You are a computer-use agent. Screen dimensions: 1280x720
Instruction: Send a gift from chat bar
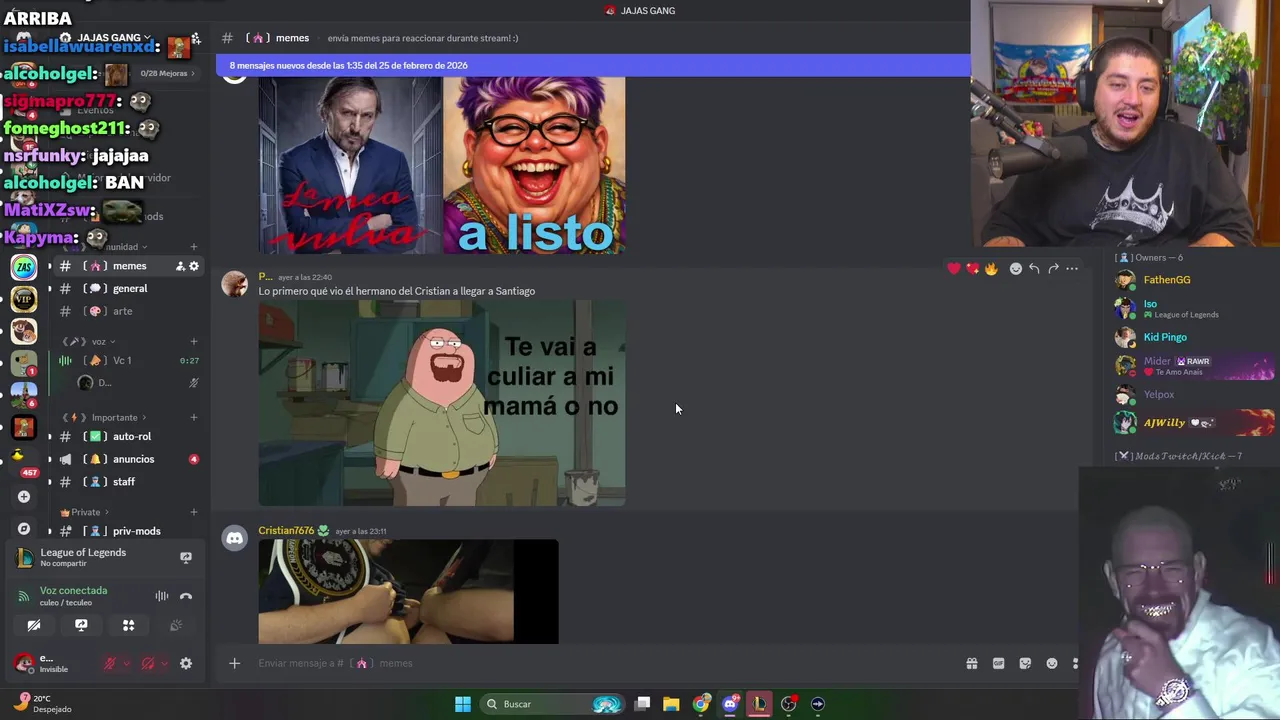971,663
